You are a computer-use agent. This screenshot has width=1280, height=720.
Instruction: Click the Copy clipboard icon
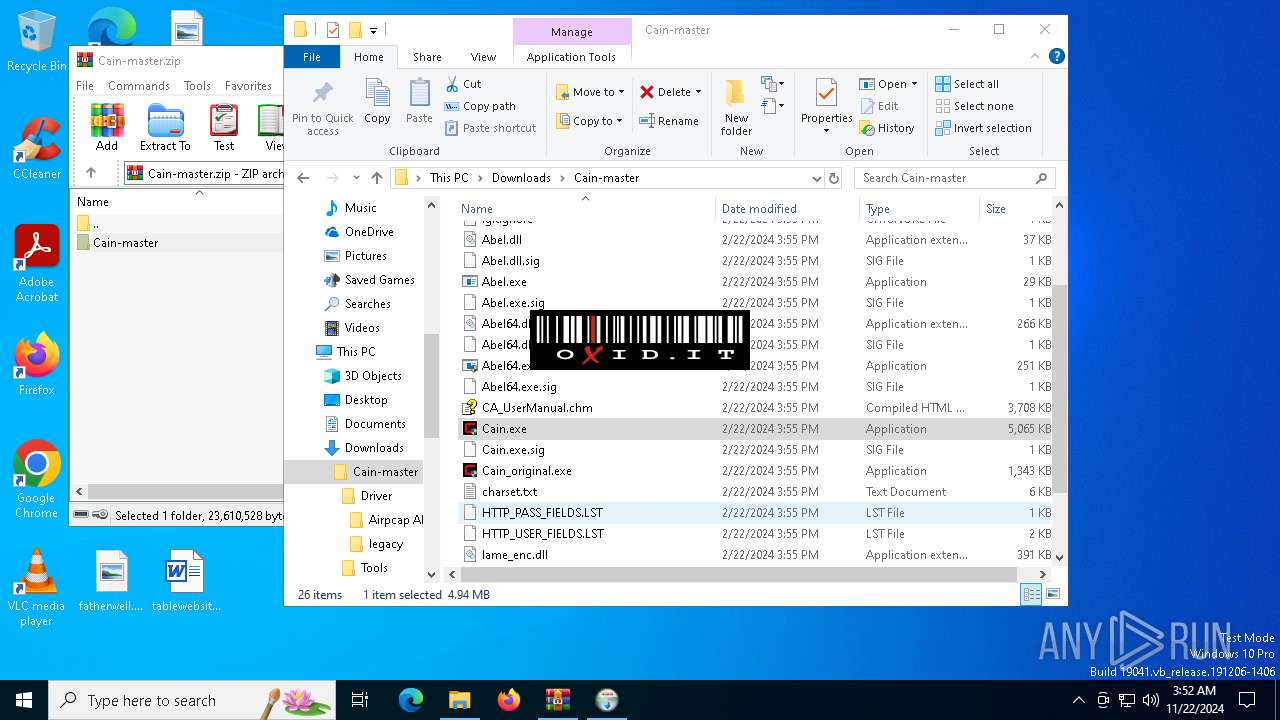pyautogui.click(x=377, y=94)
